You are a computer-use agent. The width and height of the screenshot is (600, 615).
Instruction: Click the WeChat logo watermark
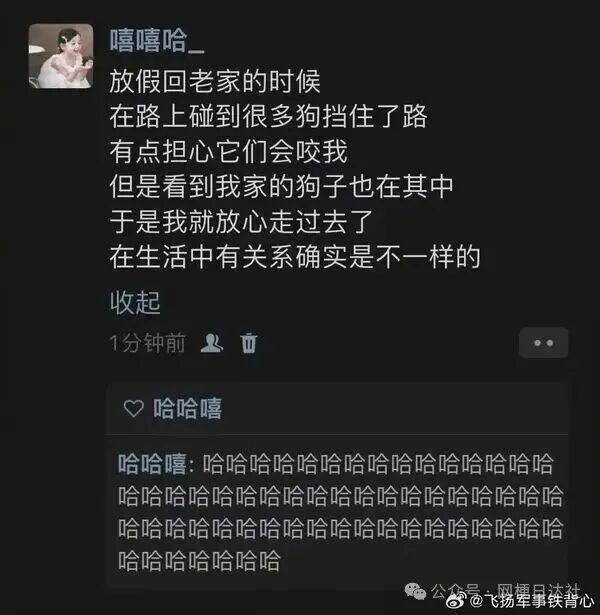[x=415, y=591]
